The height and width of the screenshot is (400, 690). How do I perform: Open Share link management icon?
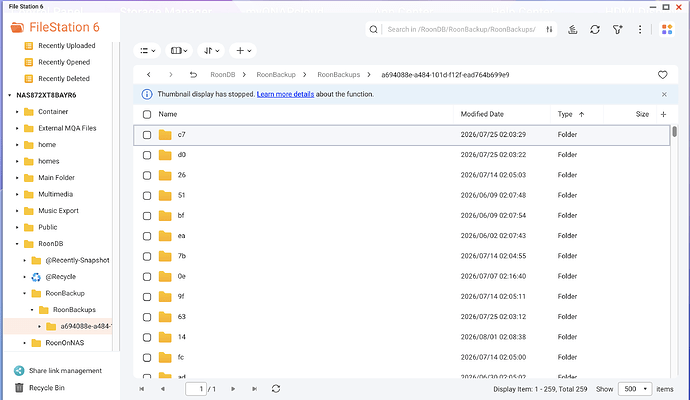tap(19, 371)
